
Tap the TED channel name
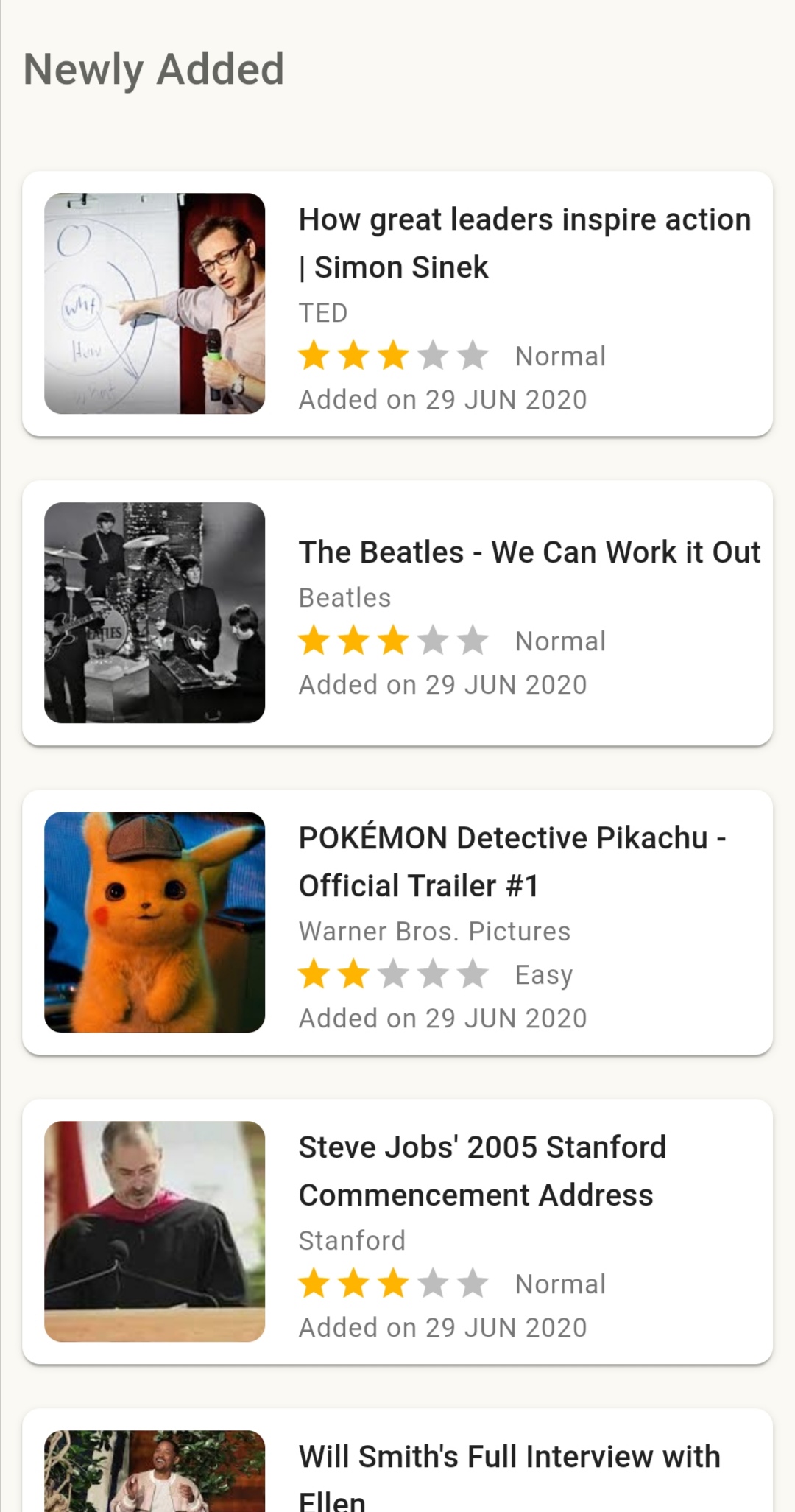323,313
